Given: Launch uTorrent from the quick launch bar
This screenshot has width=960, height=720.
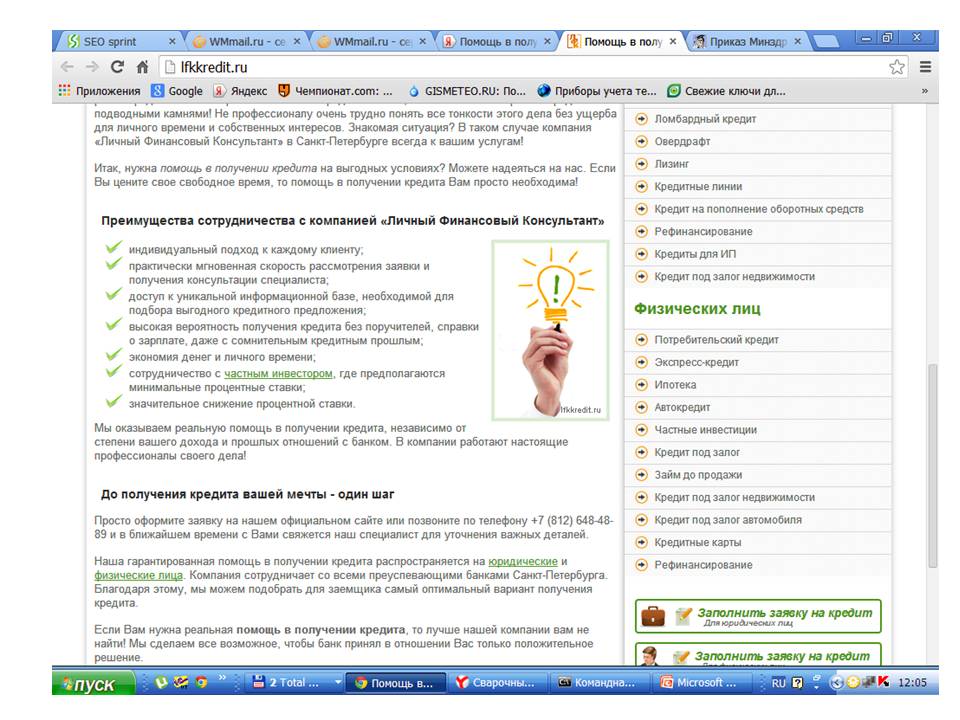Looking at the screenshot, I should coord(161,682).
